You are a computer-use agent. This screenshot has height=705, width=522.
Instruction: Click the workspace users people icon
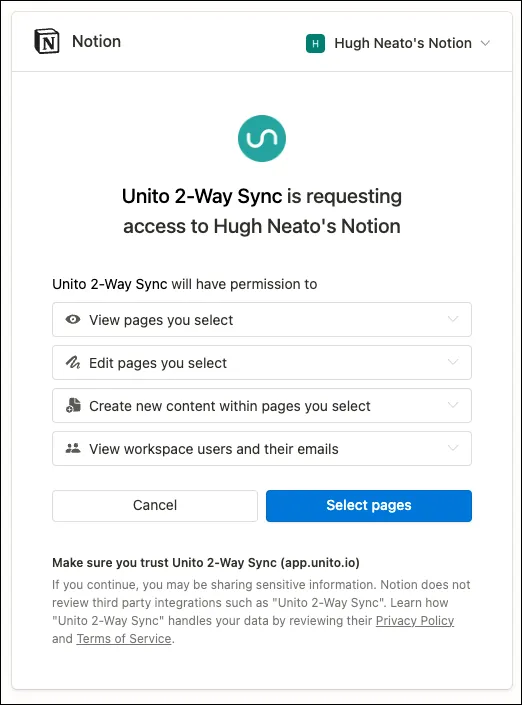point(73,448)
